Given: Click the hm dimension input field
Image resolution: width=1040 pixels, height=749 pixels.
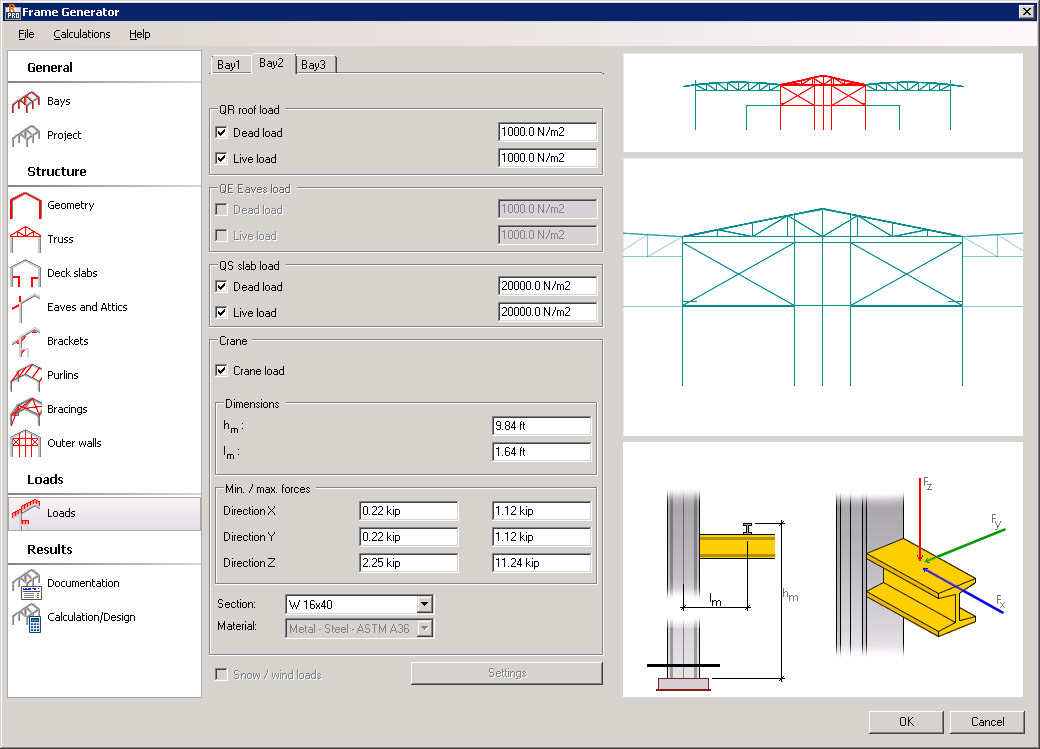Looking at the screenshot, I should point(541,426).
